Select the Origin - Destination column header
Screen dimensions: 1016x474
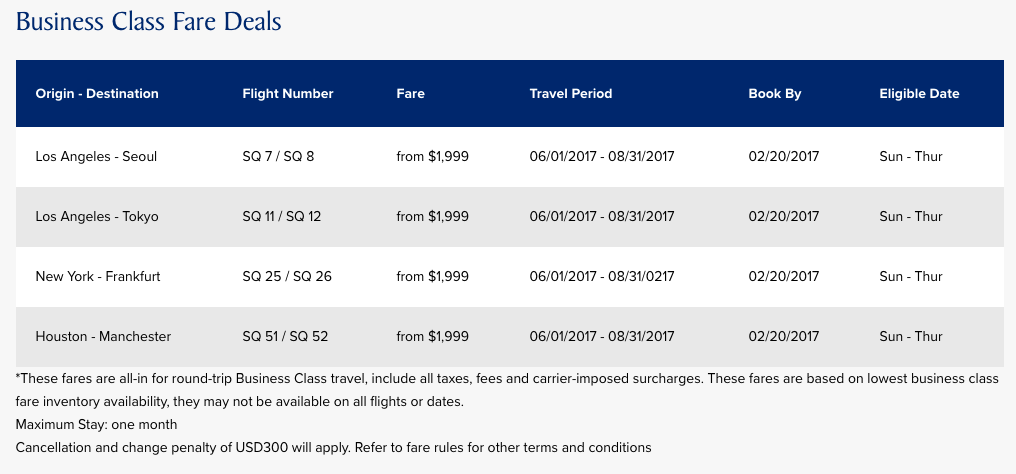point(97,94)
